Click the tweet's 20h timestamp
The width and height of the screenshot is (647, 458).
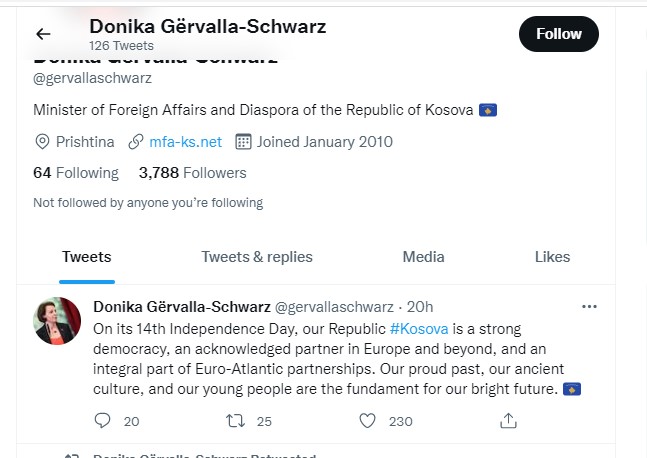tap(421, 306)
